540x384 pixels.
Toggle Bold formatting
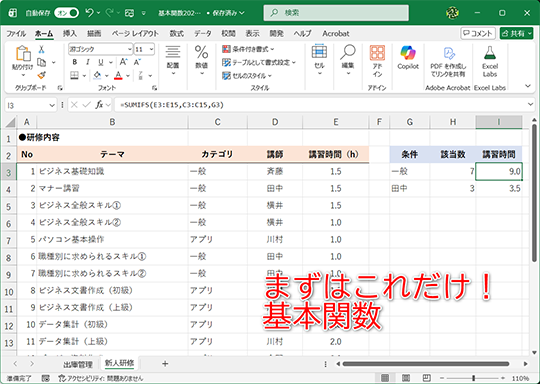[x=75, y=62]
